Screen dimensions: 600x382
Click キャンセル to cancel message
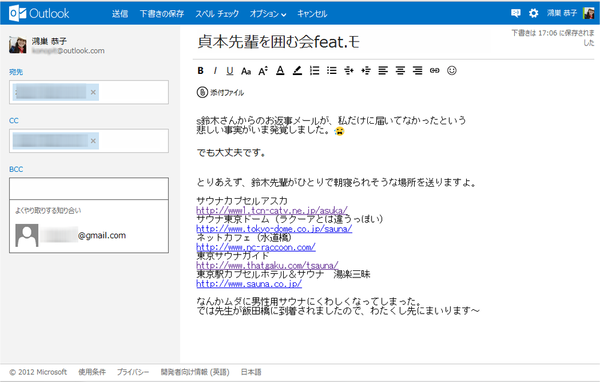[x=312, y=14]
